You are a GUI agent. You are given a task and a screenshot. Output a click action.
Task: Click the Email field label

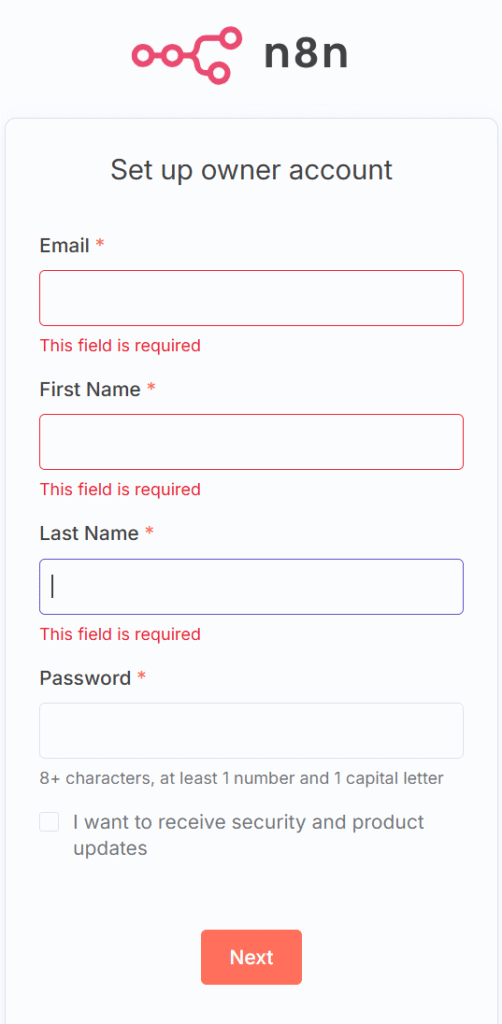tap(65, 246)
